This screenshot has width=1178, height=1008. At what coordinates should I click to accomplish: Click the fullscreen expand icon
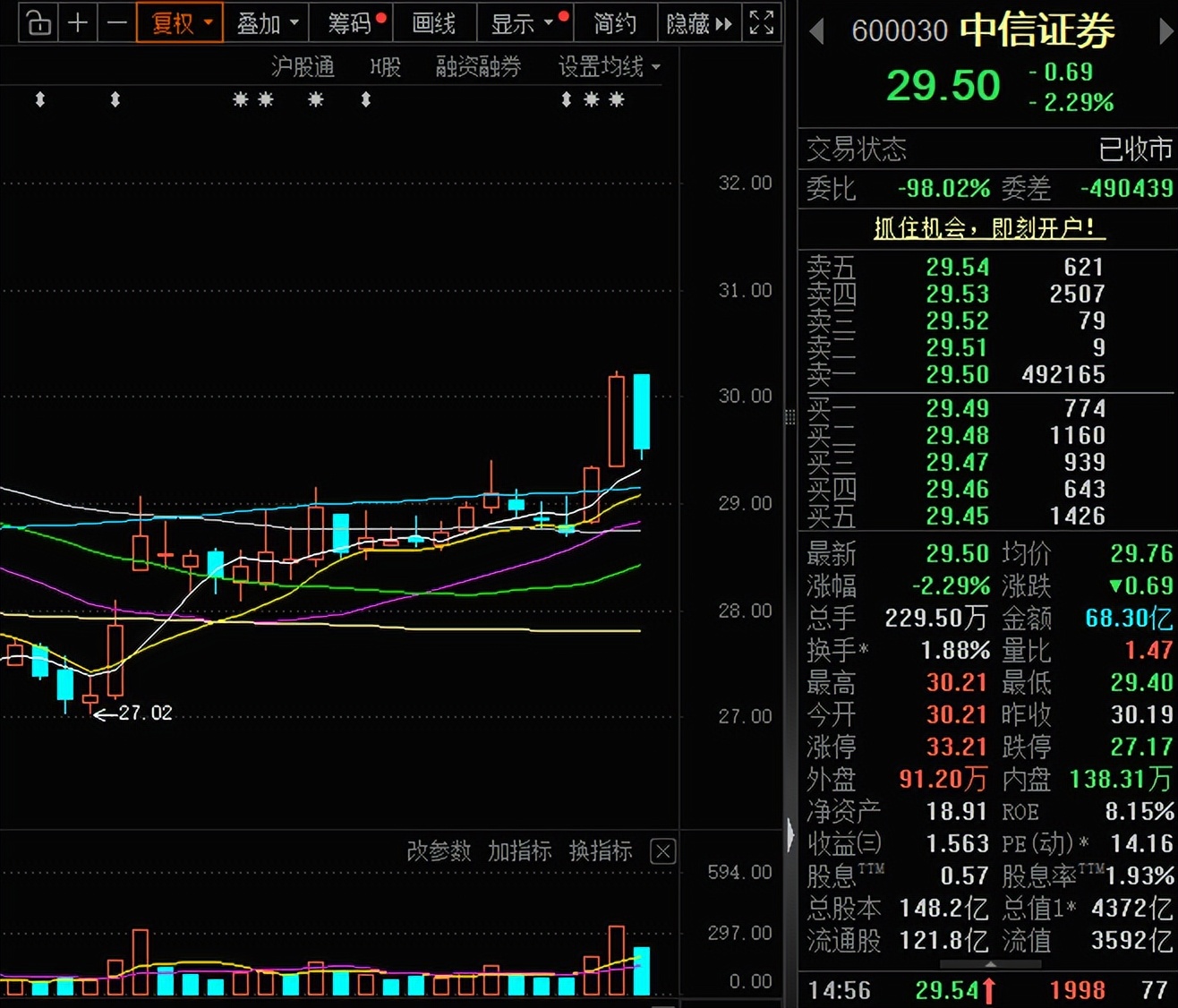pos(761,23)
